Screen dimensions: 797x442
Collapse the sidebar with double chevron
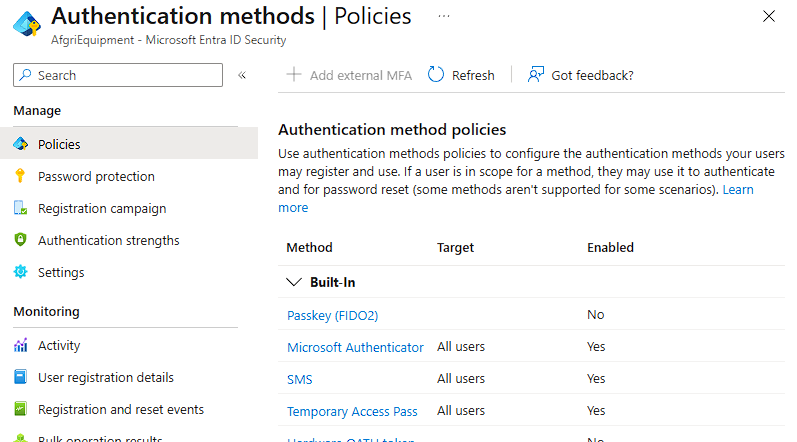[x=242, y=75]
